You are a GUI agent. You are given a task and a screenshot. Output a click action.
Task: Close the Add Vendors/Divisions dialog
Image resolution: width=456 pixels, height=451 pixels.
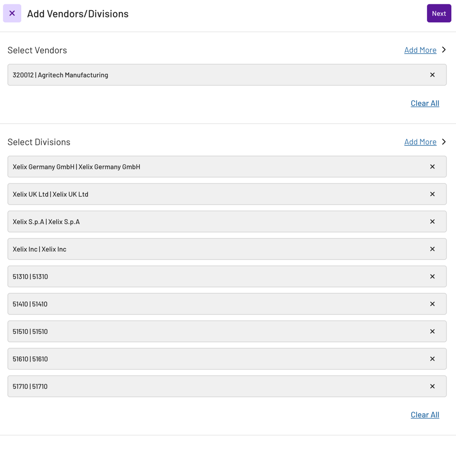click(x=12, y=13)
